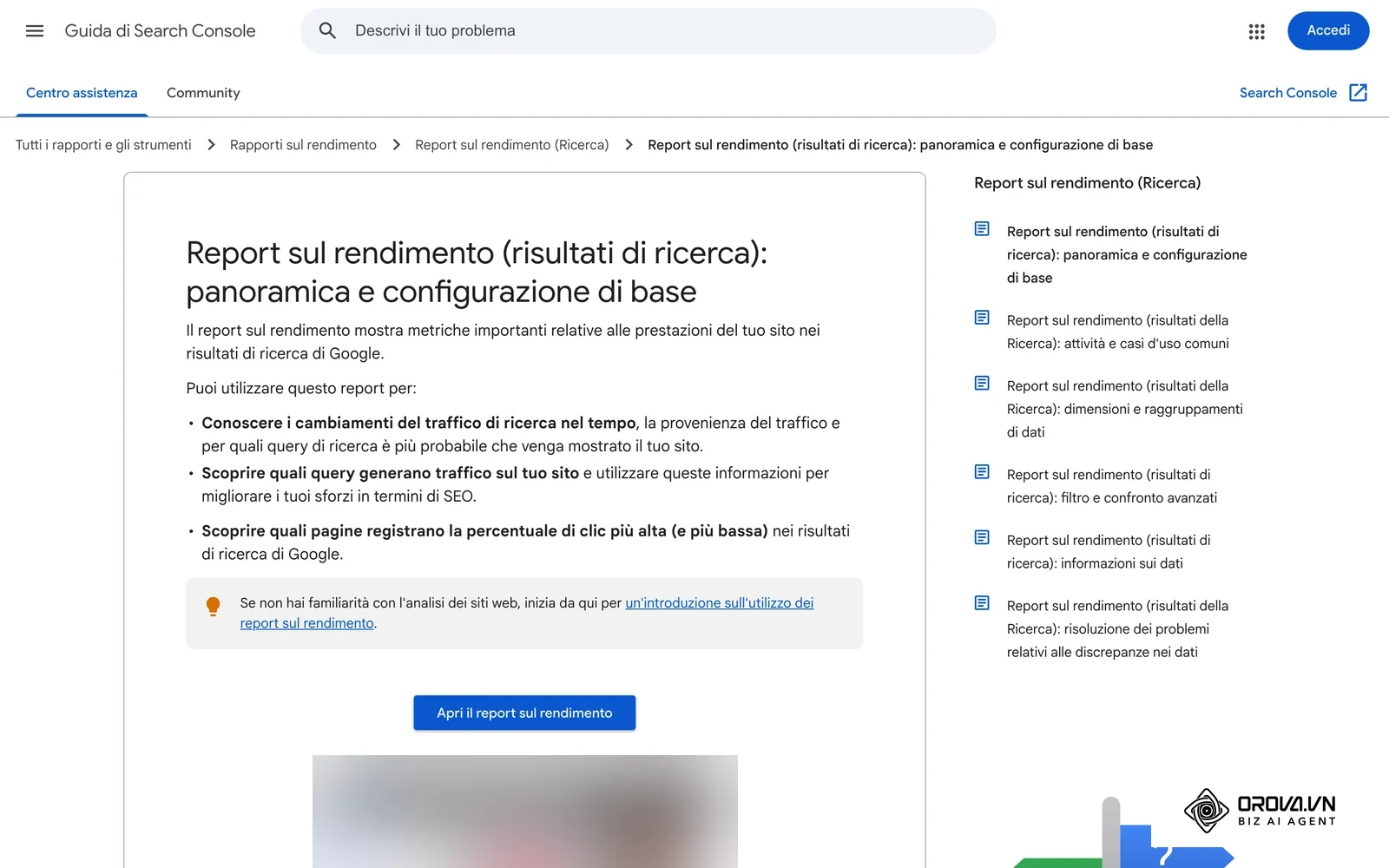Click the sidebar heading 'Report sul rendimento (Ricerca)'
The image size is (1389, 868).
point(1088,183)
